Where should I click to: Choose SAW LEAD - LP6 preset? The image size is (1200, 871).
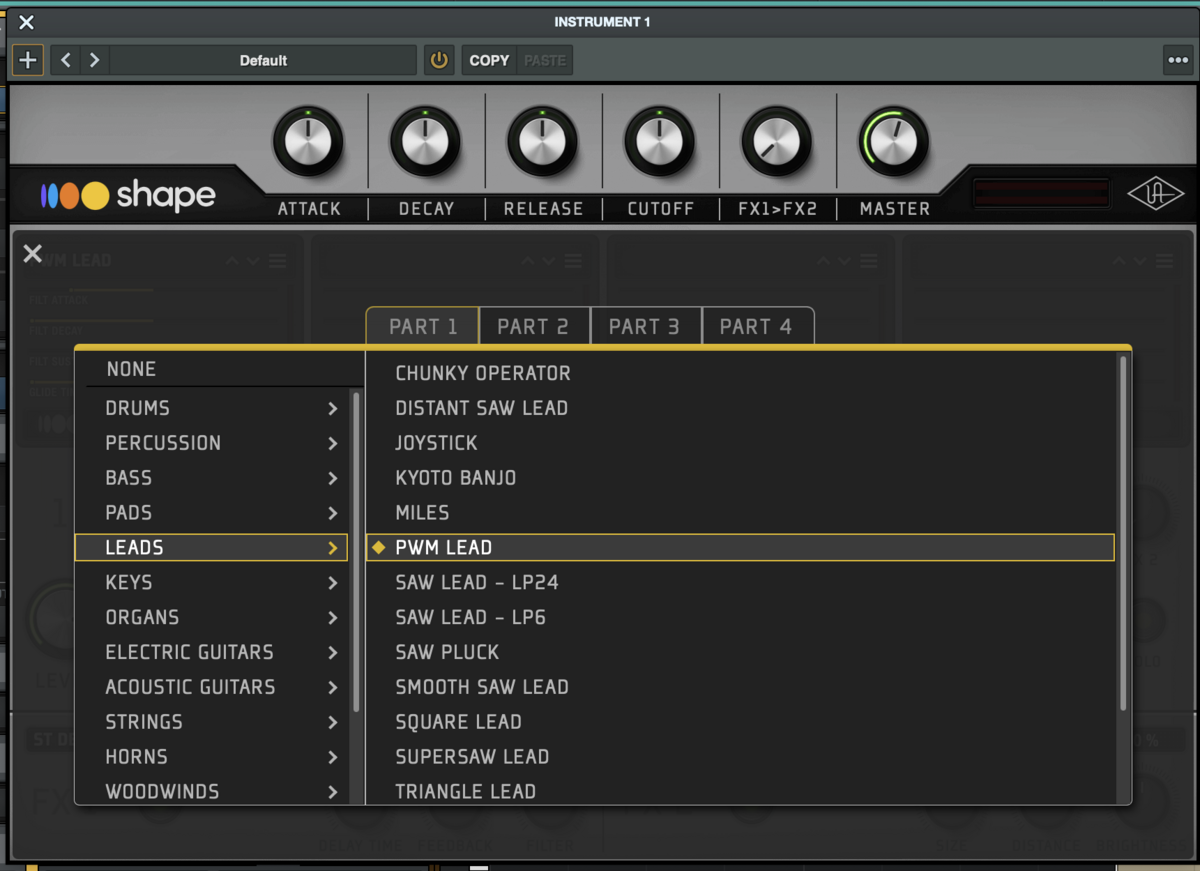click(x=740, y=617)
